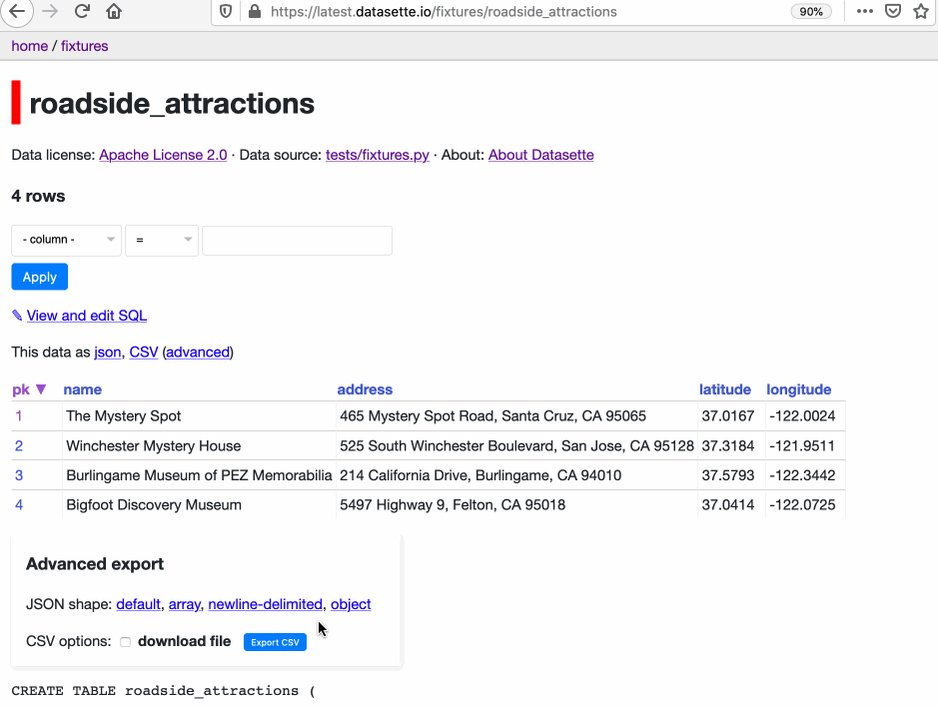Click Burlingame Museum of PEZ Memorabilia cell
This screenshot has width=938, height=707.
click(x=199, y=475)
